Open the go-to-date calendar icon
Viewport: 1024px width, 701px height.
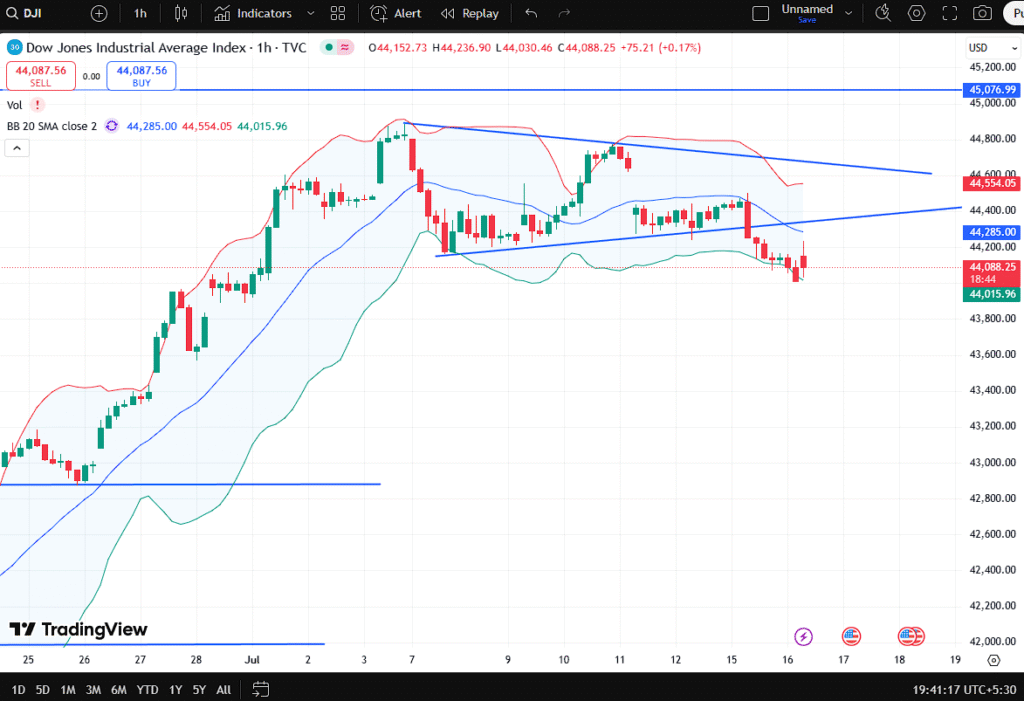pos(261,689)
